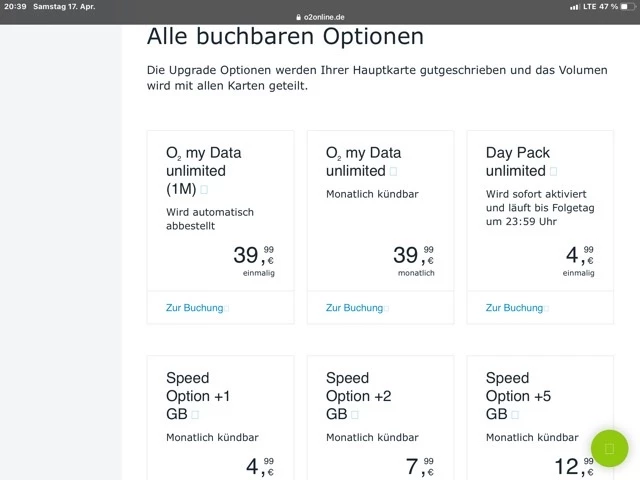Tap the 20:39 clock in the status bar
640x480 pixels.
click(15, 6)
